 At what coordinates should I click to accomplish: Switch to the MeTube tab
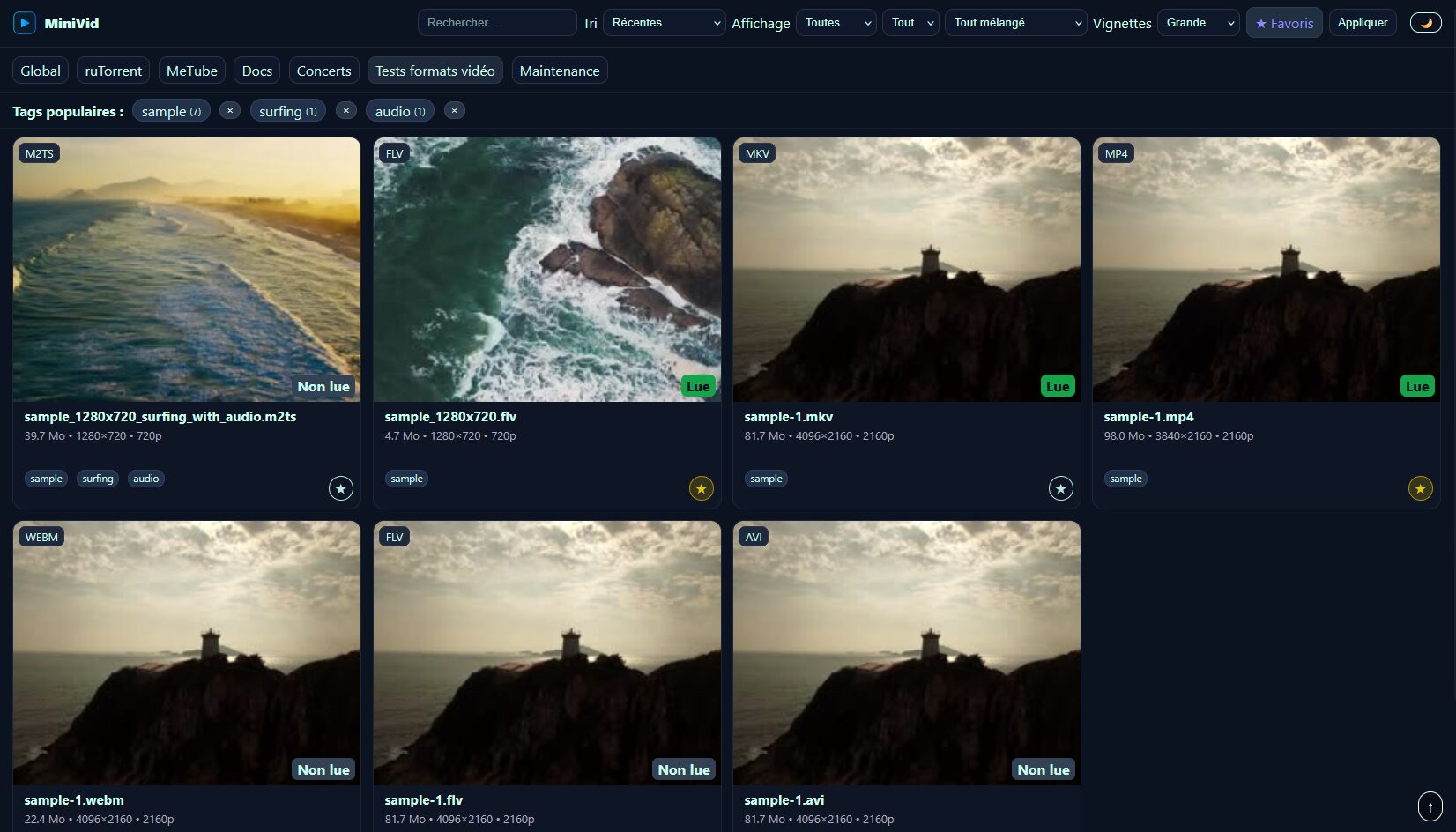192,71
